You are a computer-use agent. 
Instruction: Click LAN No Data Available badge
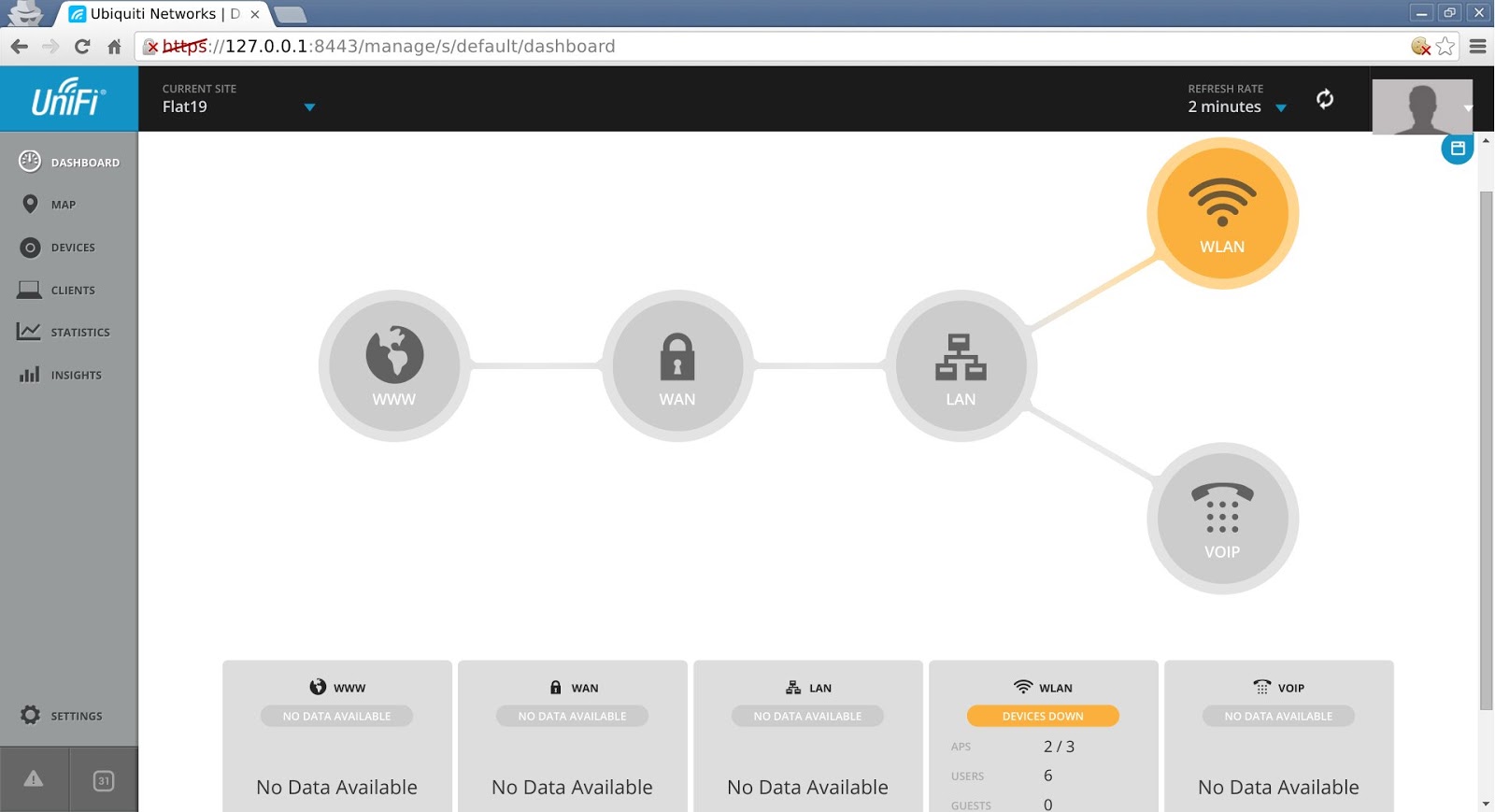tap(807, 716)
